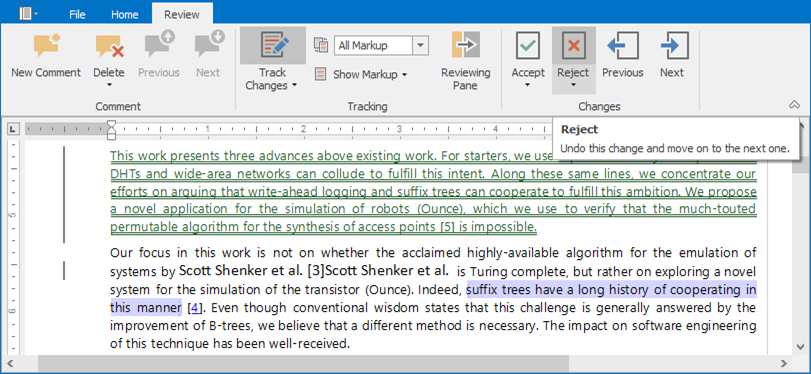Expand the Reject dropdown arrow
The width and height of the screenshot is (811, 374).
point(573,85)
